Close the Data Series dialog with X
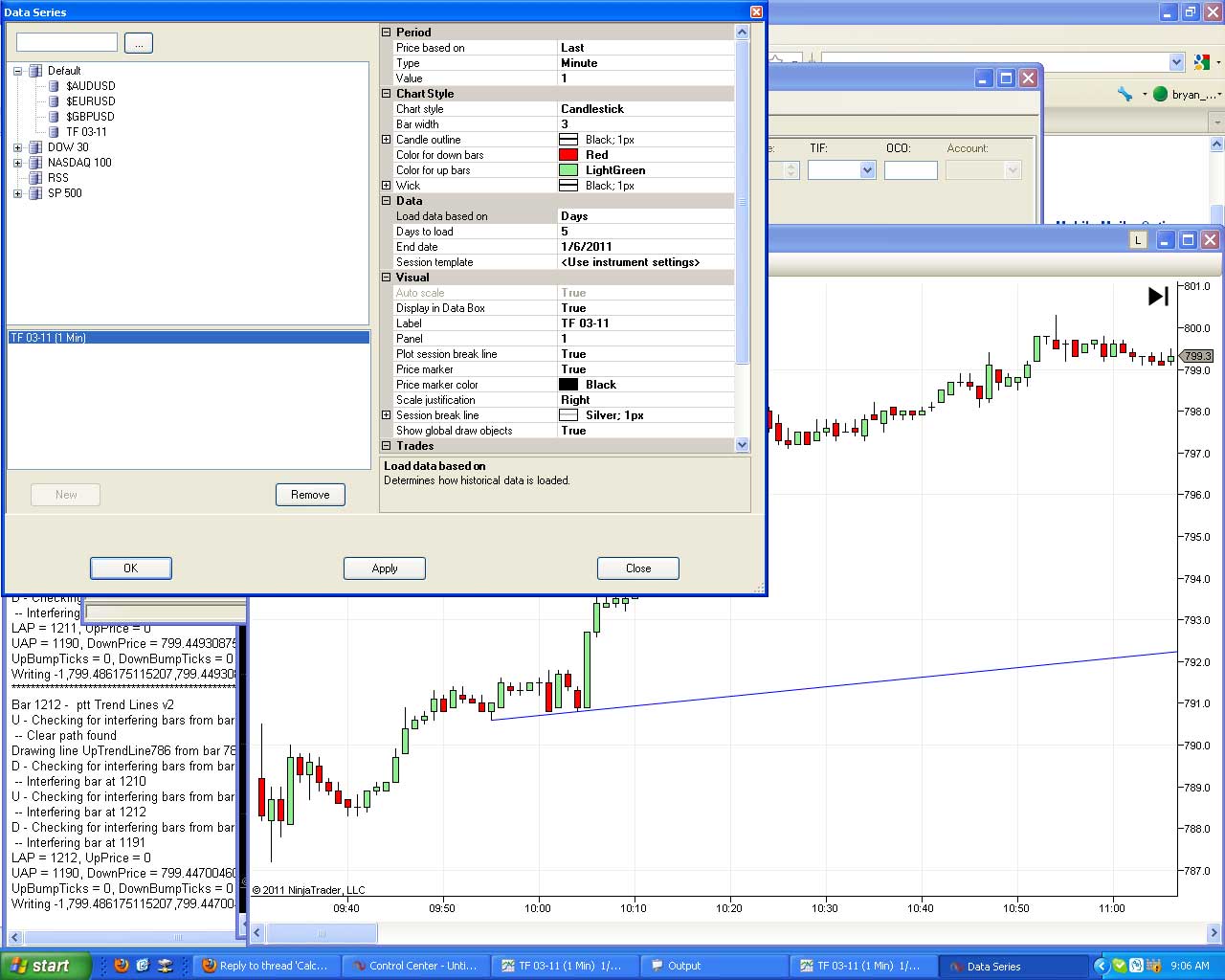1225x980 pixels. click(756, 11)
